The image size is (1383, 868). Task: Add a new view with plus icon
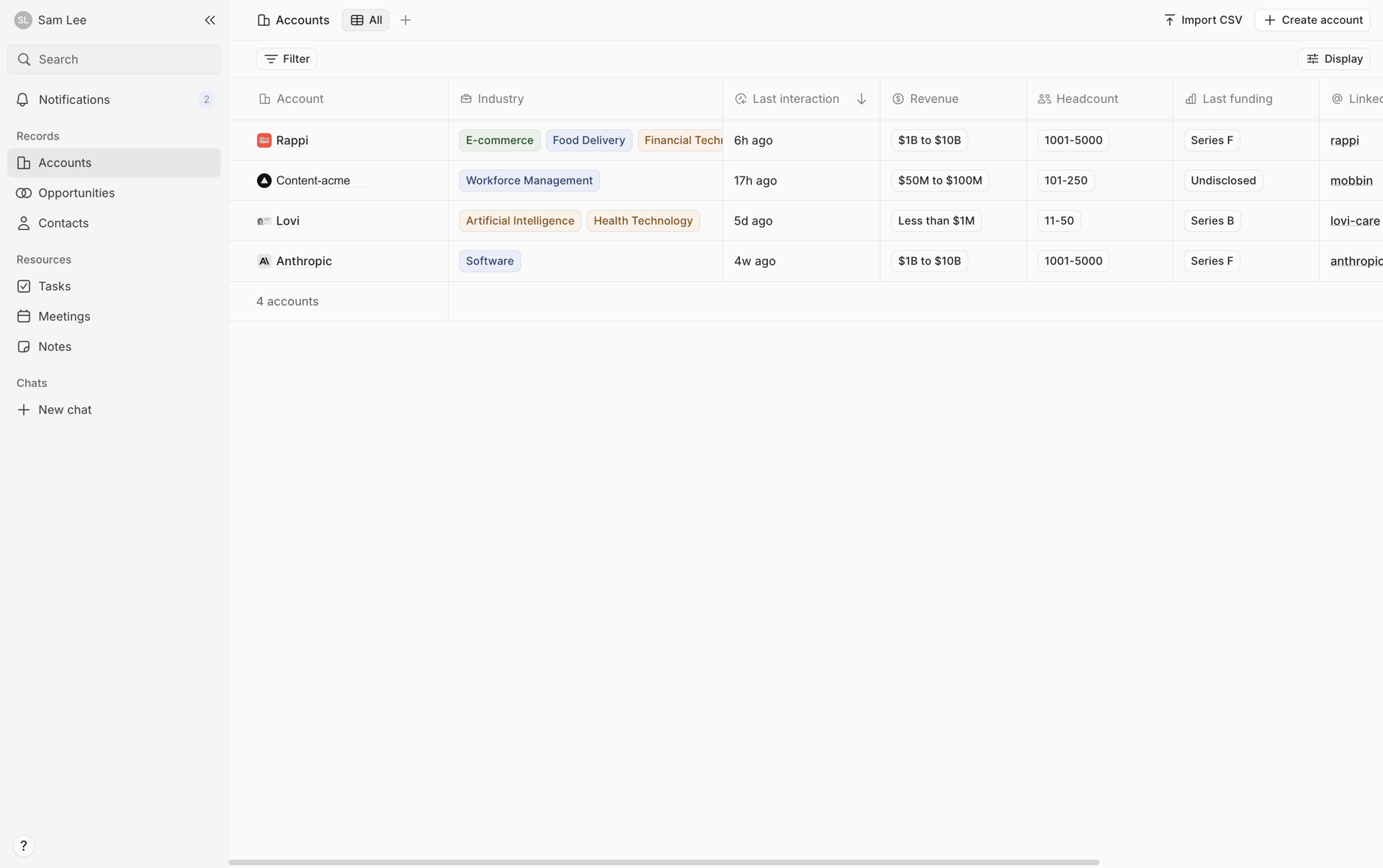coord(406,20)
